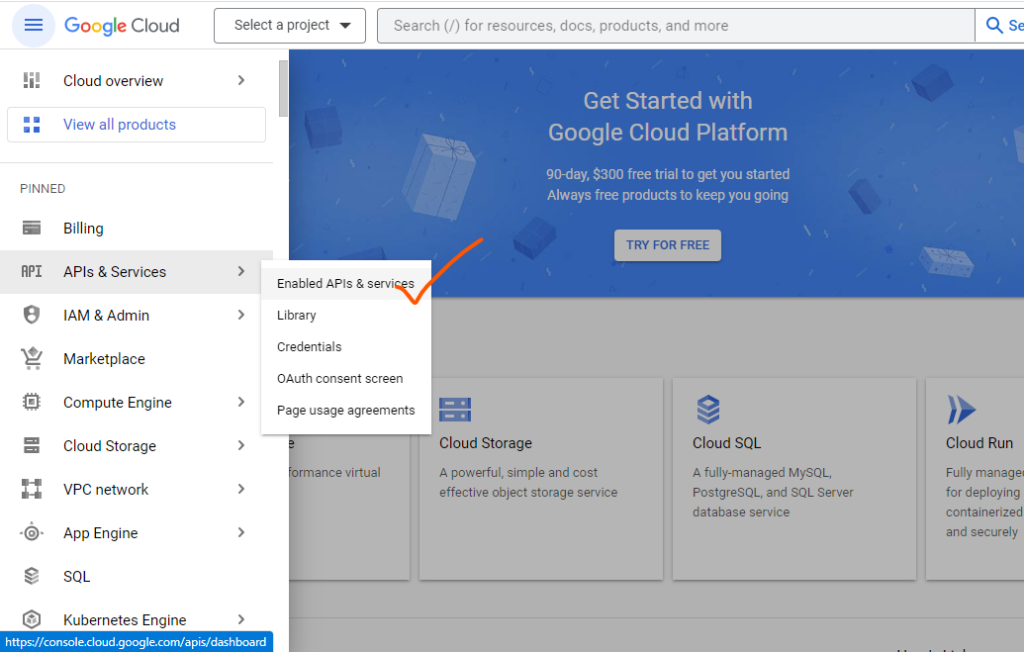1024x652 pixels.
Task: Click the Marketplace cart icon
Action: [31, 358]
